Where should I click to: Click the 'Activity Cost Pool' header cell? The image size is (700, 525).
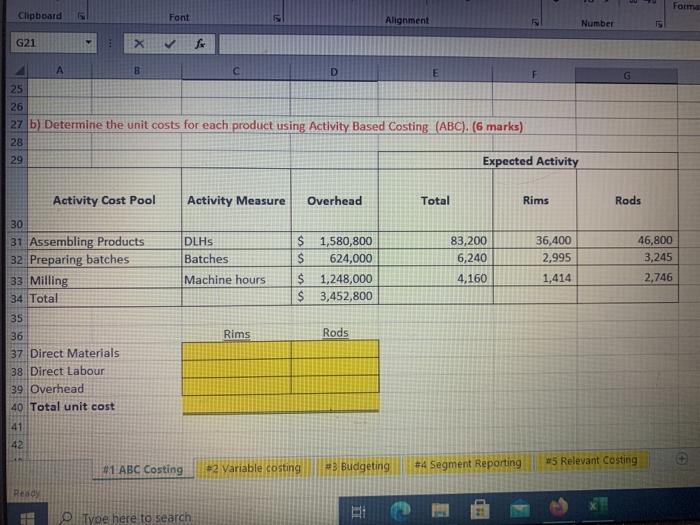[x=104, y=200]
